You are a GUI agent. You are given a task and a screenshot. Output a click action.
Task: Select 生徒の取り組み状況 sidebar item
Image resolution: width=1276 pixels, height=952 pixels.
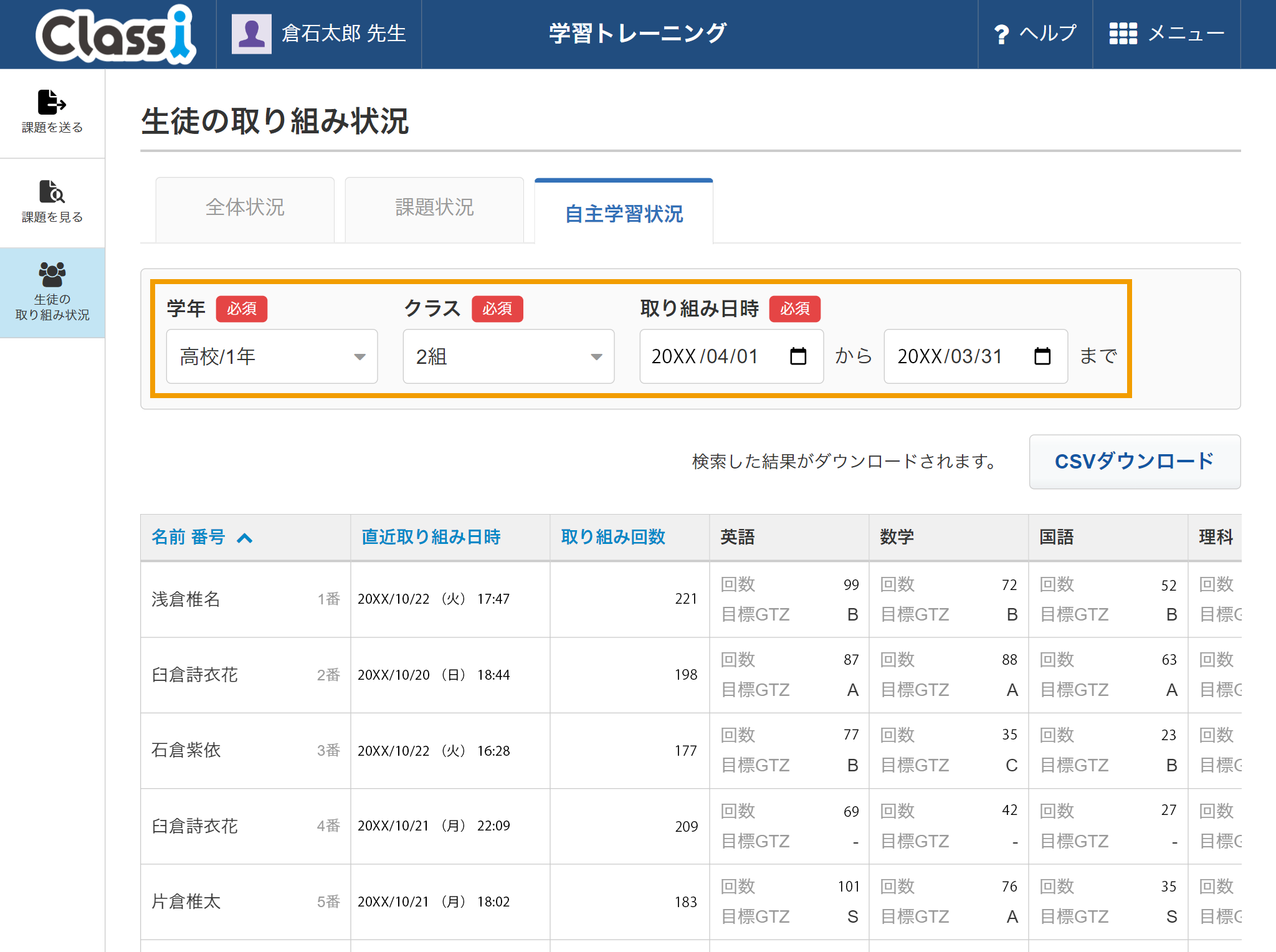coord(52,293)
